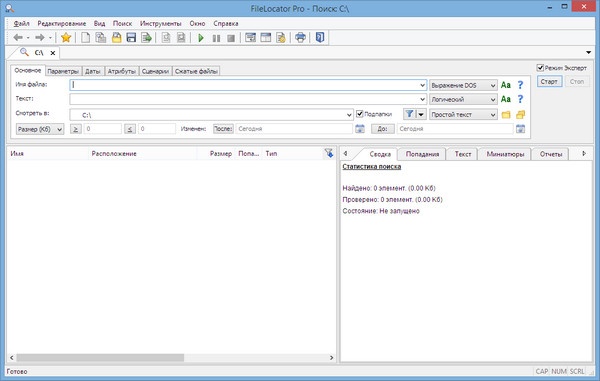Switch to the Сжатые файлы tab
600x381 pixels.
196,71
